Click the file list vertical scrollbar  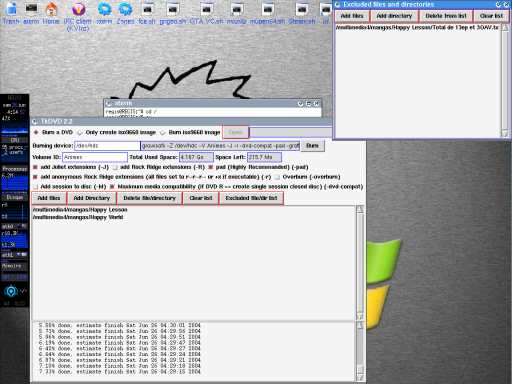[360, 263]
